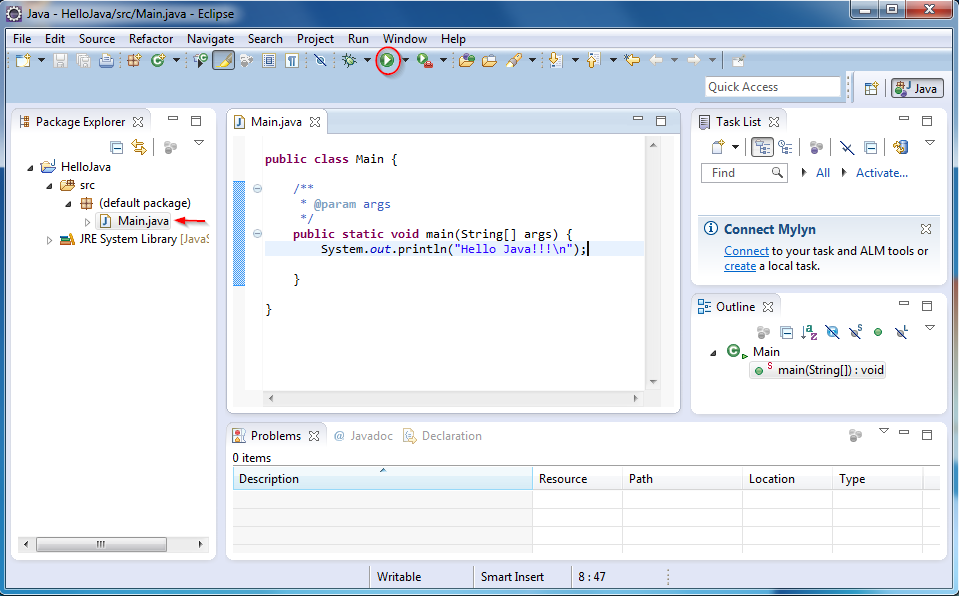Click the New Java Class toolbar icon
Screen dimensions: 959x596
[158, 61]
